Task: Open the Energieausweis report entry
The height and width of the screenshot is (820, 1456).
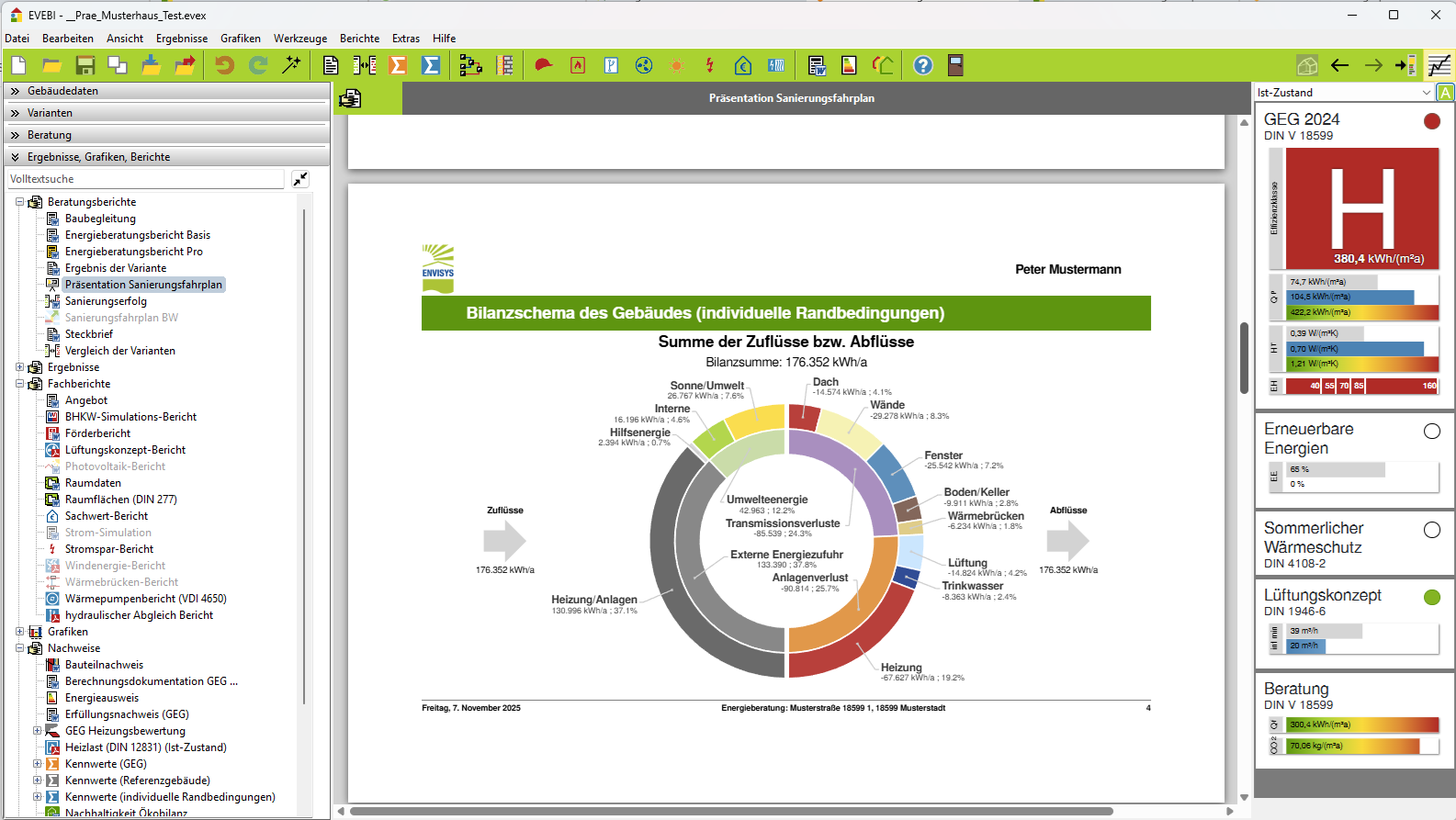Action: coord(102,698)
